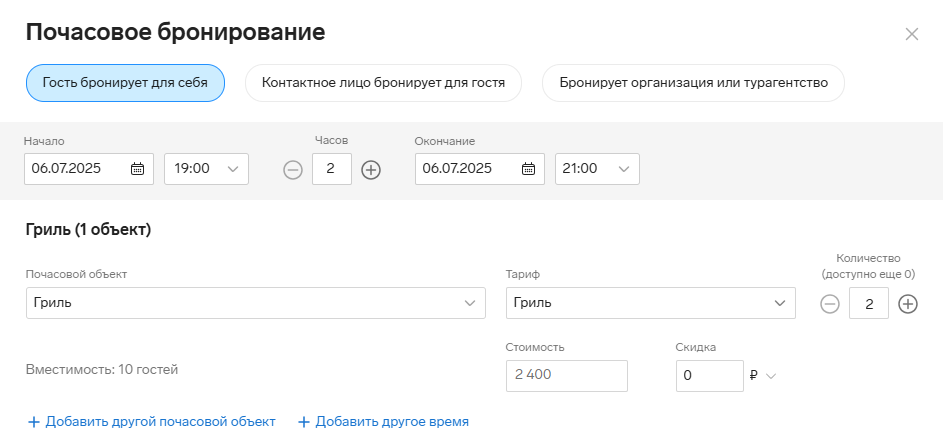
Task: Select Бронирует организация или турагентство
Action: point(693,83)
